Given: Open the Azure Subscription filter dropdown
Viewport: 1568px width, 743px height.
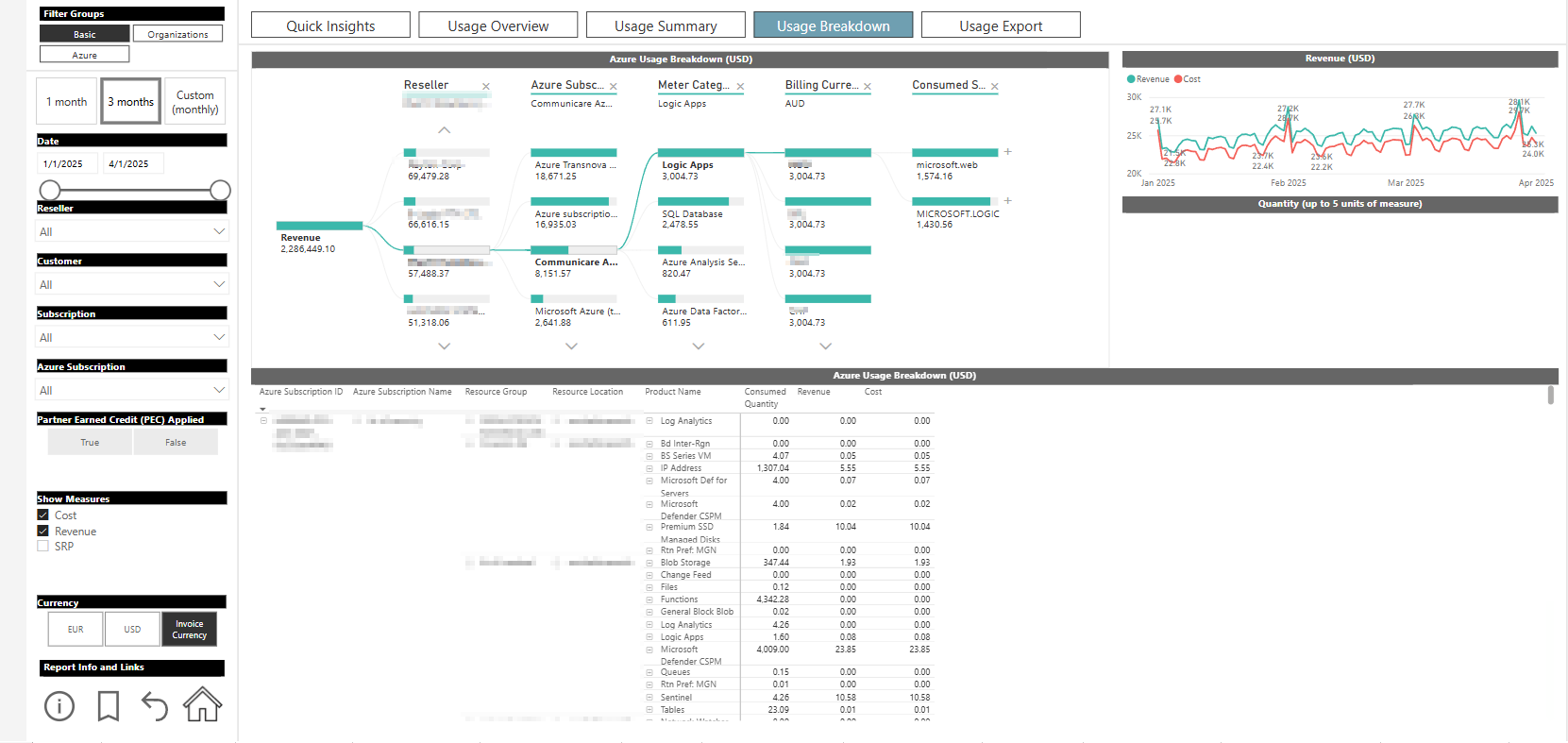Looking at the screenshot, I should click(132, 390).
